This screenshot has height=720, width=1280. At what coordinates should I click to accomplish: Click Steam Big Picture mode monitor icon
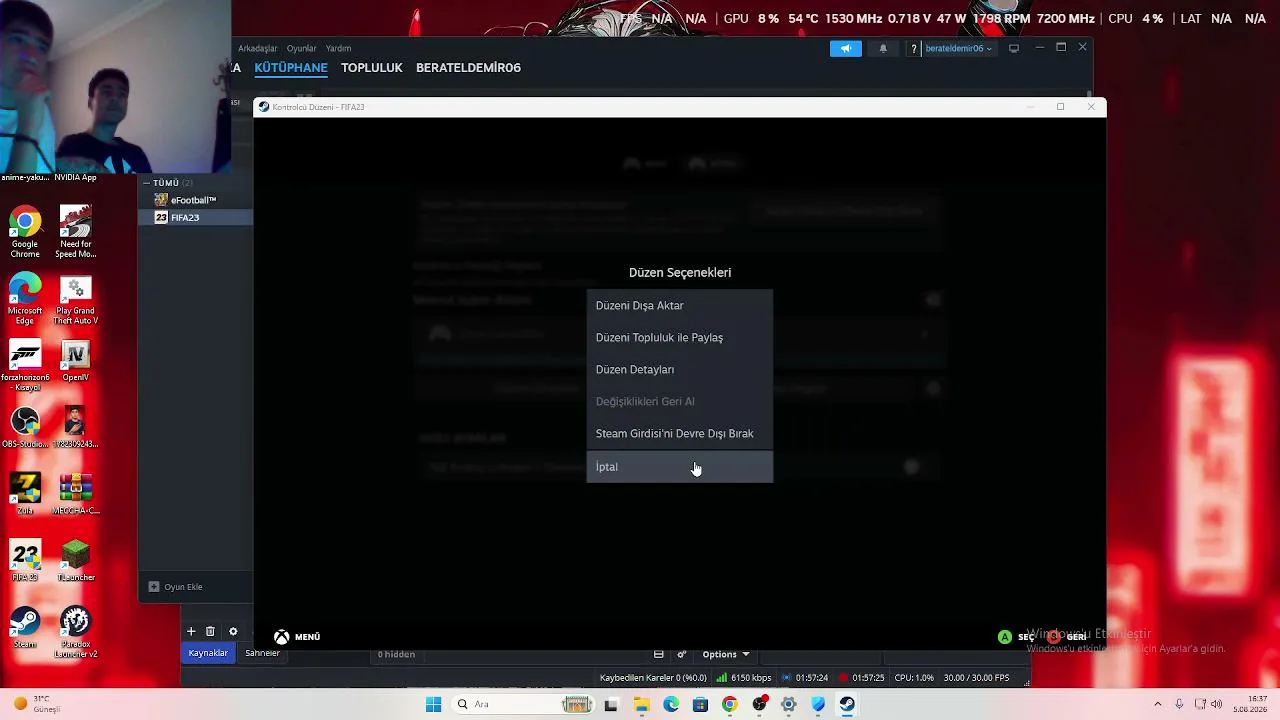[x=1014, y=48]
